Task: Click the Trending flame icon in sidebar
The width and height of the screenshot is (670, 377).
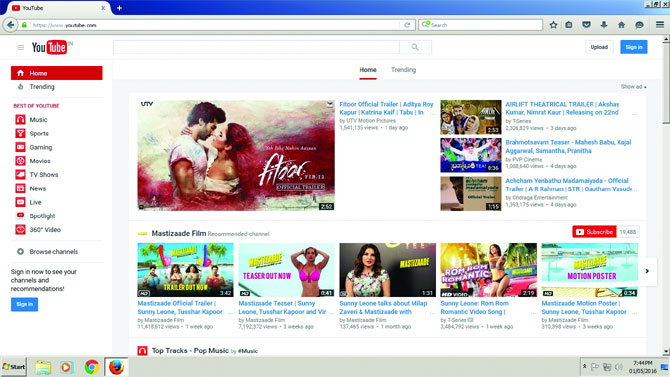Action: pyautogui.click(x=20, y=87)
